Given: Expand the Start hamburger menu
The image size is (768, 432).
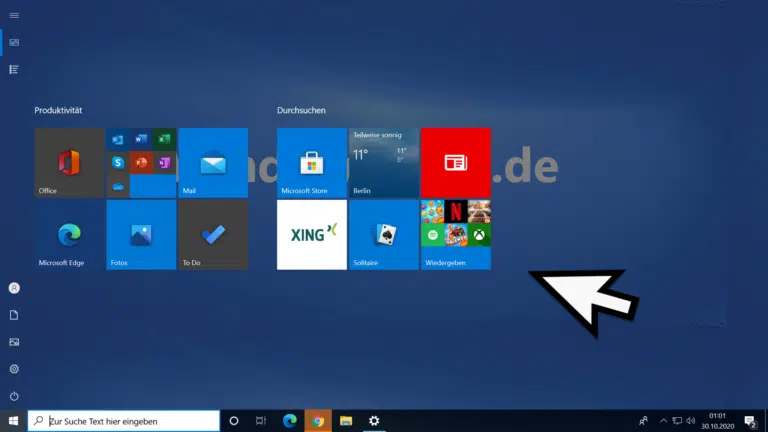Looking at the screenshot, I should point(14,16).
